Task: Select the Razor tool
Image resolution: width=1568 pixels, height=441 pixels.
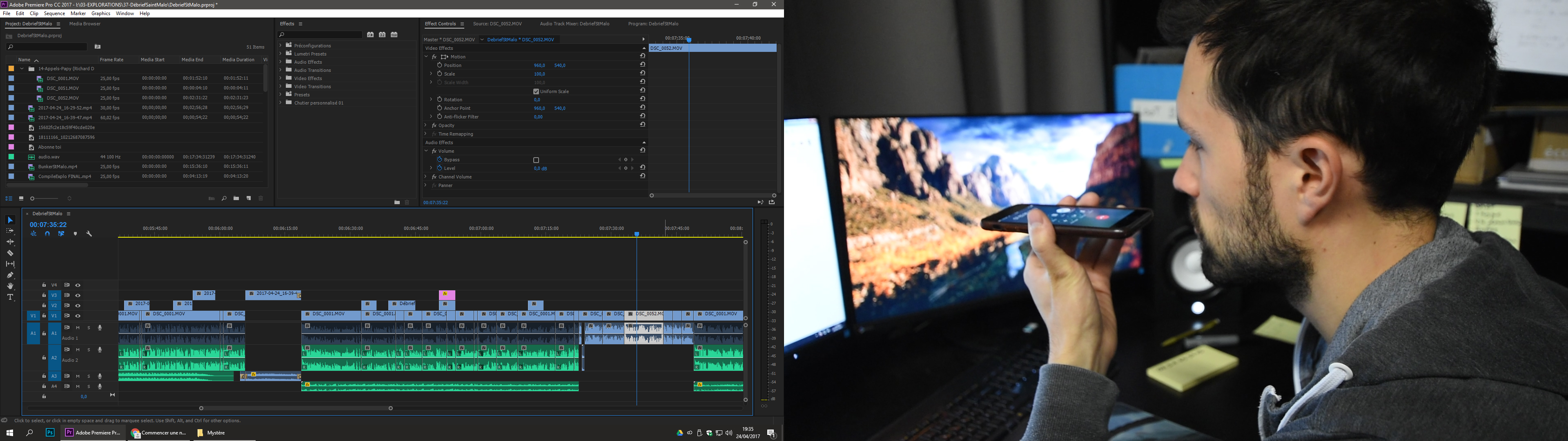Action: (10, 253)
